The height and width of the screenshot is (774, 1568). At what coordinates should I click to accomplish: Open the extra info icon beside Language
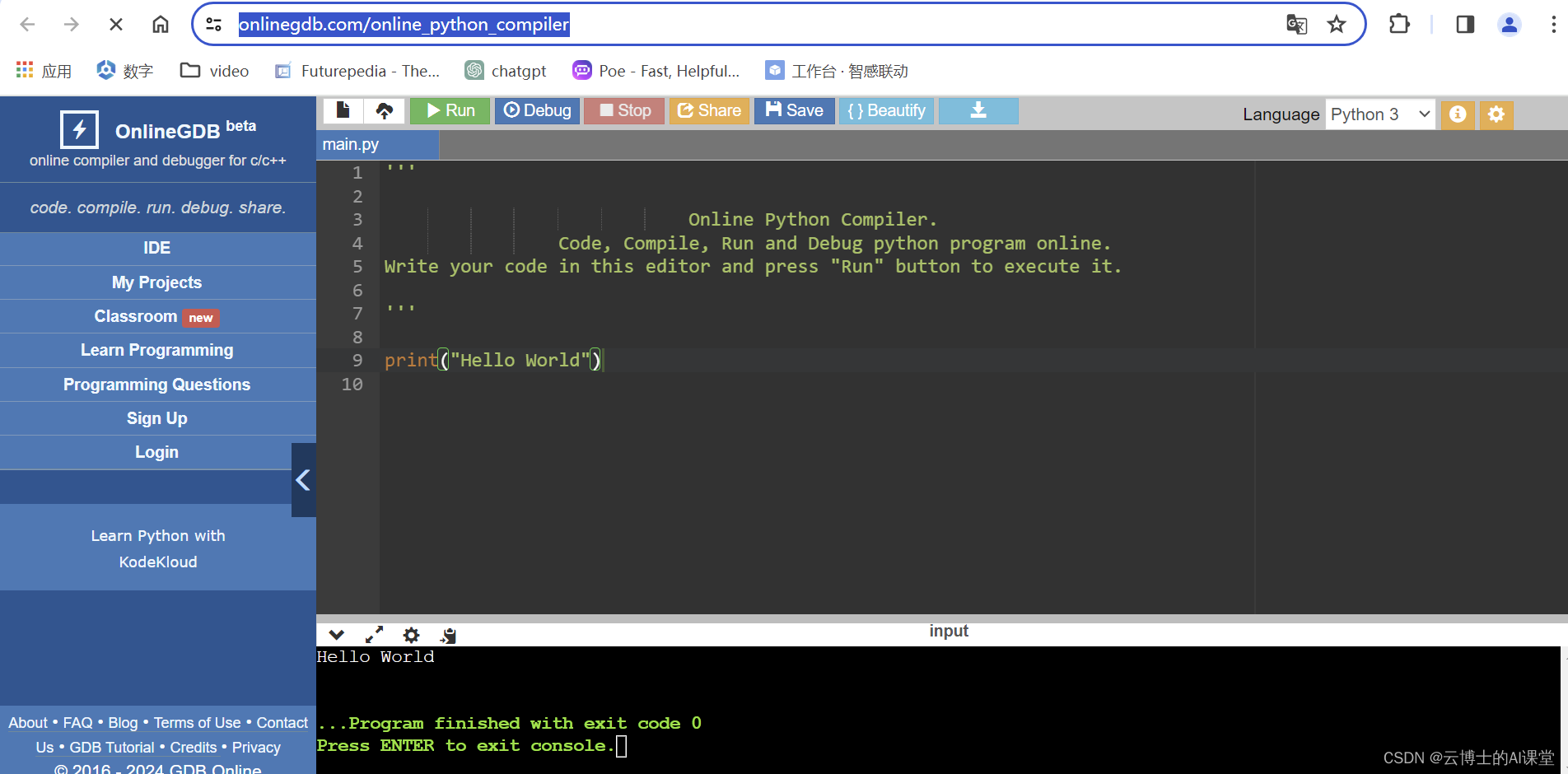[1457, 114]
